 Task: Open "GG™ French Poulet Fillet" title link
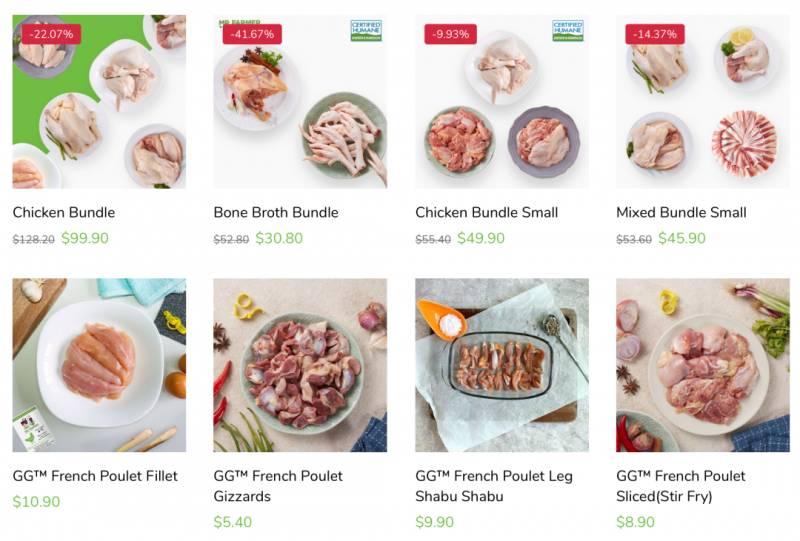pyautogui.click(x=95, y=476)
